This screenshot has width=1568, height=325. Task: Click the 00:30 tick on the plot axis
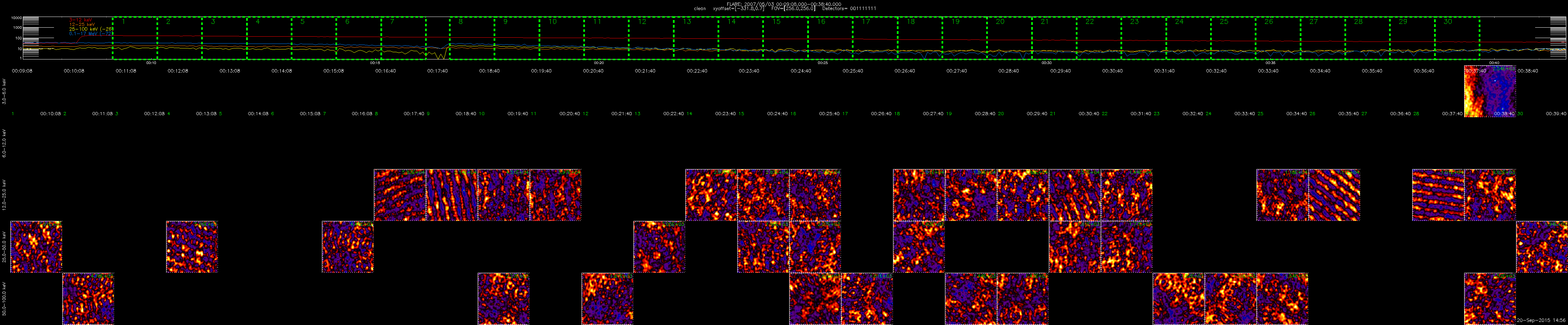[x=1046, y=63]
